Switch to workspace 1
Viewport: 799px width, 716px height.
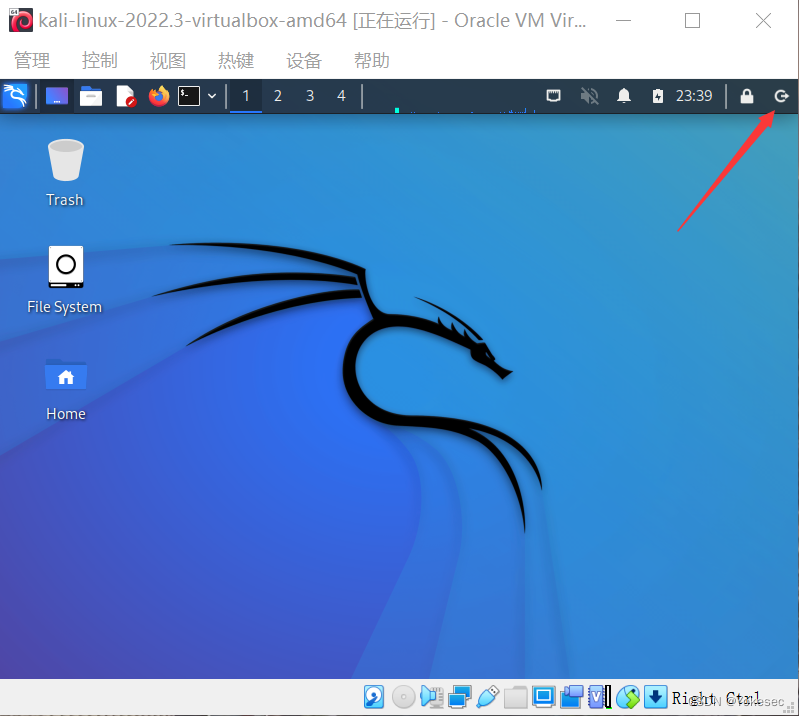coord(246,96)
